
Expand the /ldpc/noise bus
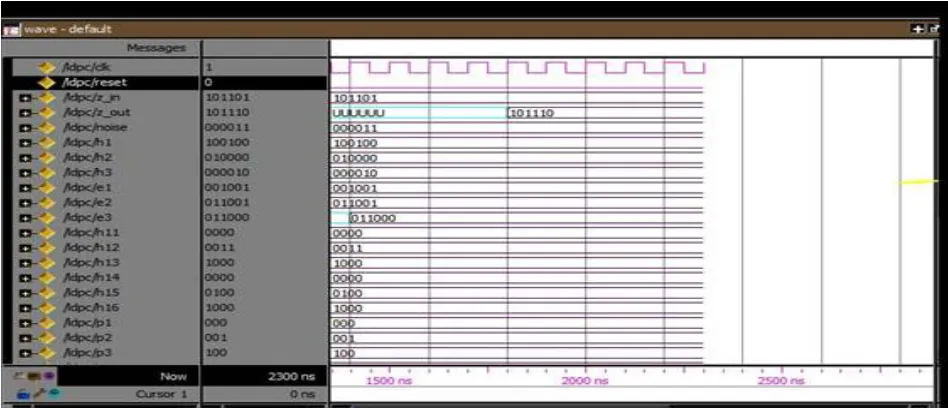coord(25,128)
